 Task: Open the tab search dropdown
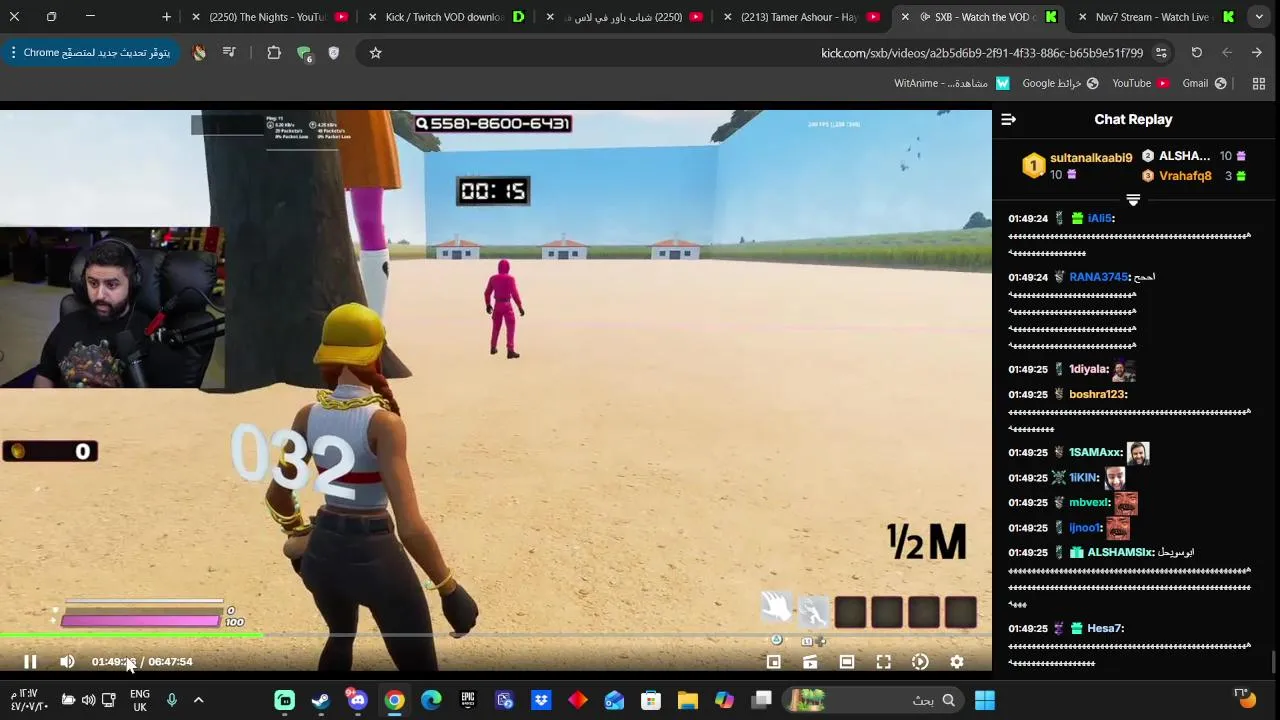(1259, 17)
